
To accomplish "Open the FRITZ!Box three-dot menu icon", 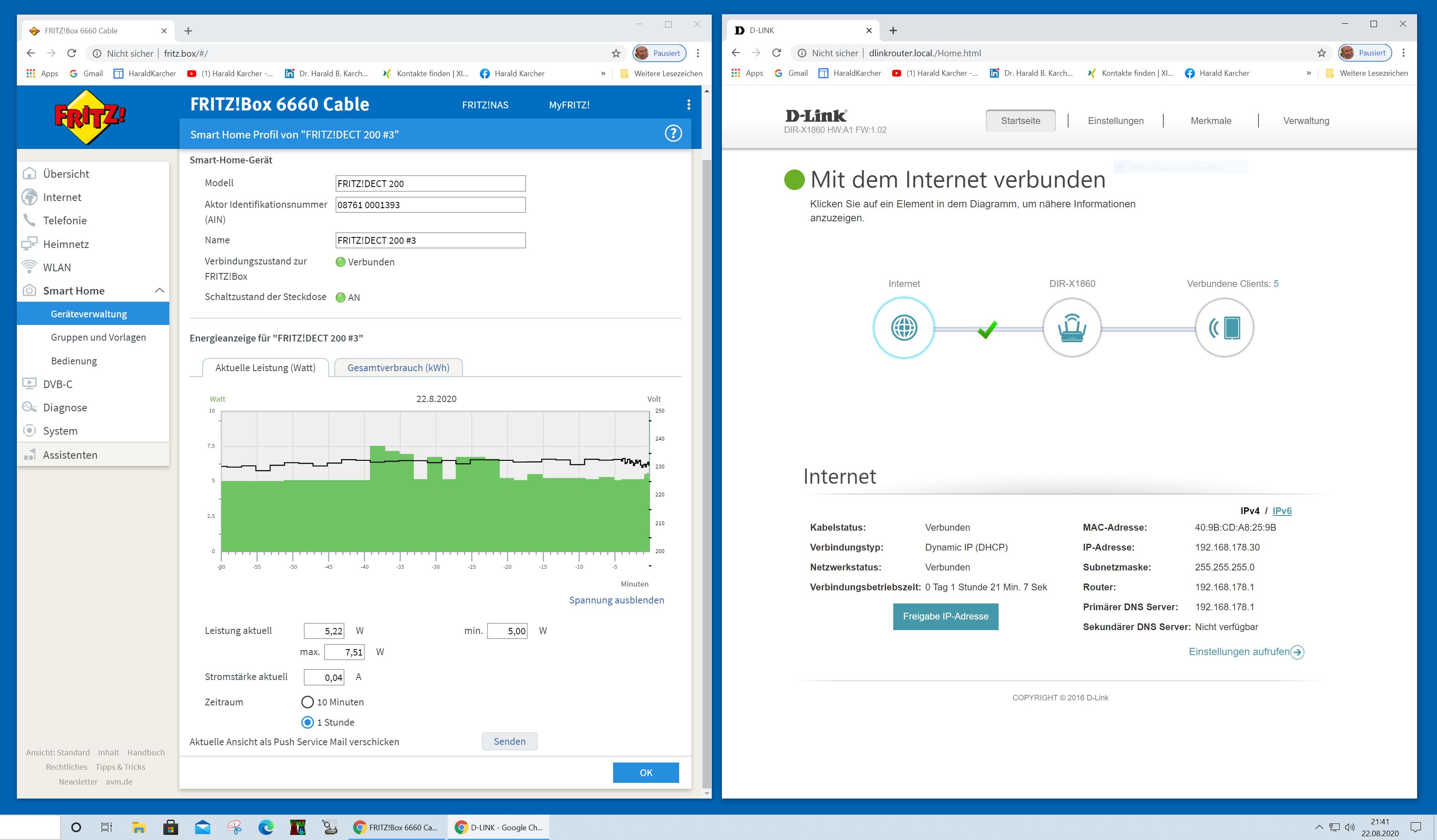I will point(688,105).
